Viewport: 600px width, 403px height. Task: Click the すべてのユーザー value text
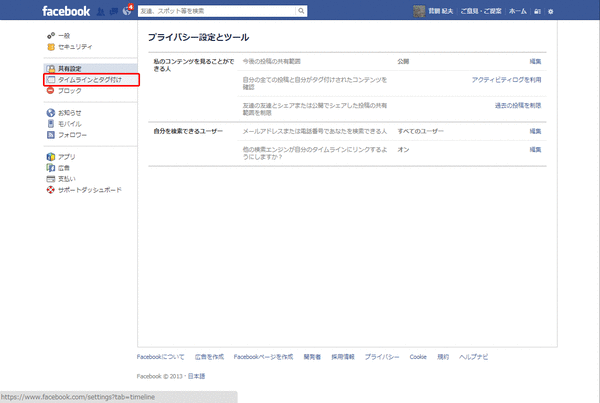[421, 131]
